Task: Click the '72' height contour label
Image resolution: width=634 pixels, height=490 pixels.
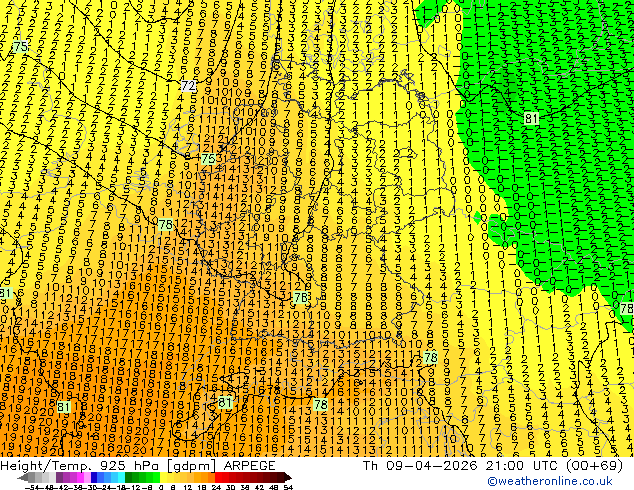Action: pyautogui.click(x=188, y=86)
